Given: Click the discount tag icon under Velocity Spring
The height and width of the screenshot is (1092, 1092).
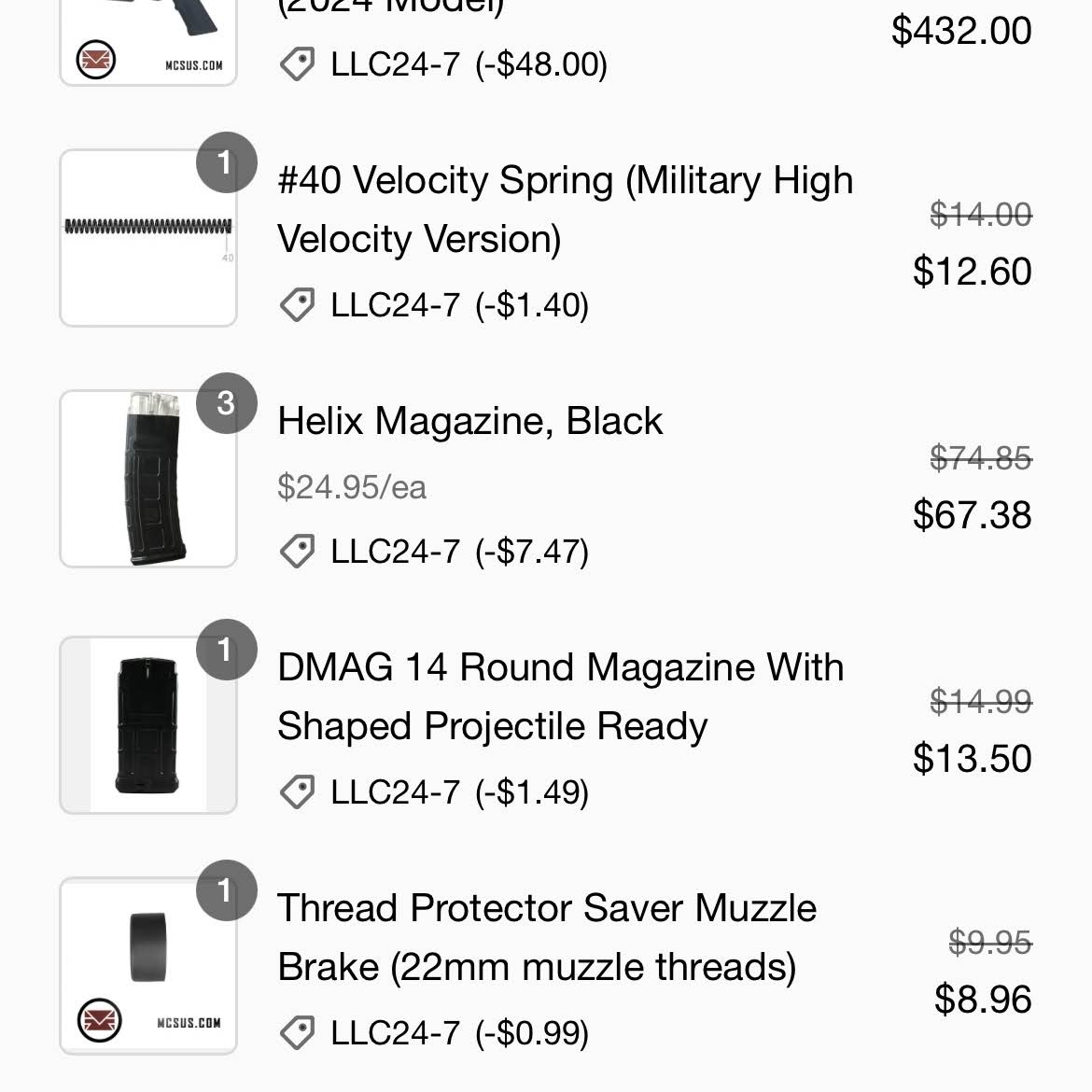Looking at the screenshot, I should (297, 305).
